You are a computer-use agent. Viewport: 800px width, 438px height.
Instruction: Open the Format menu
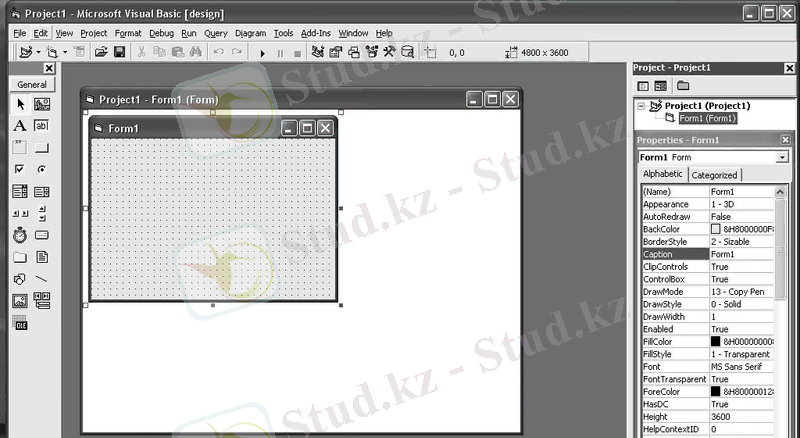(x=128, y=33)
